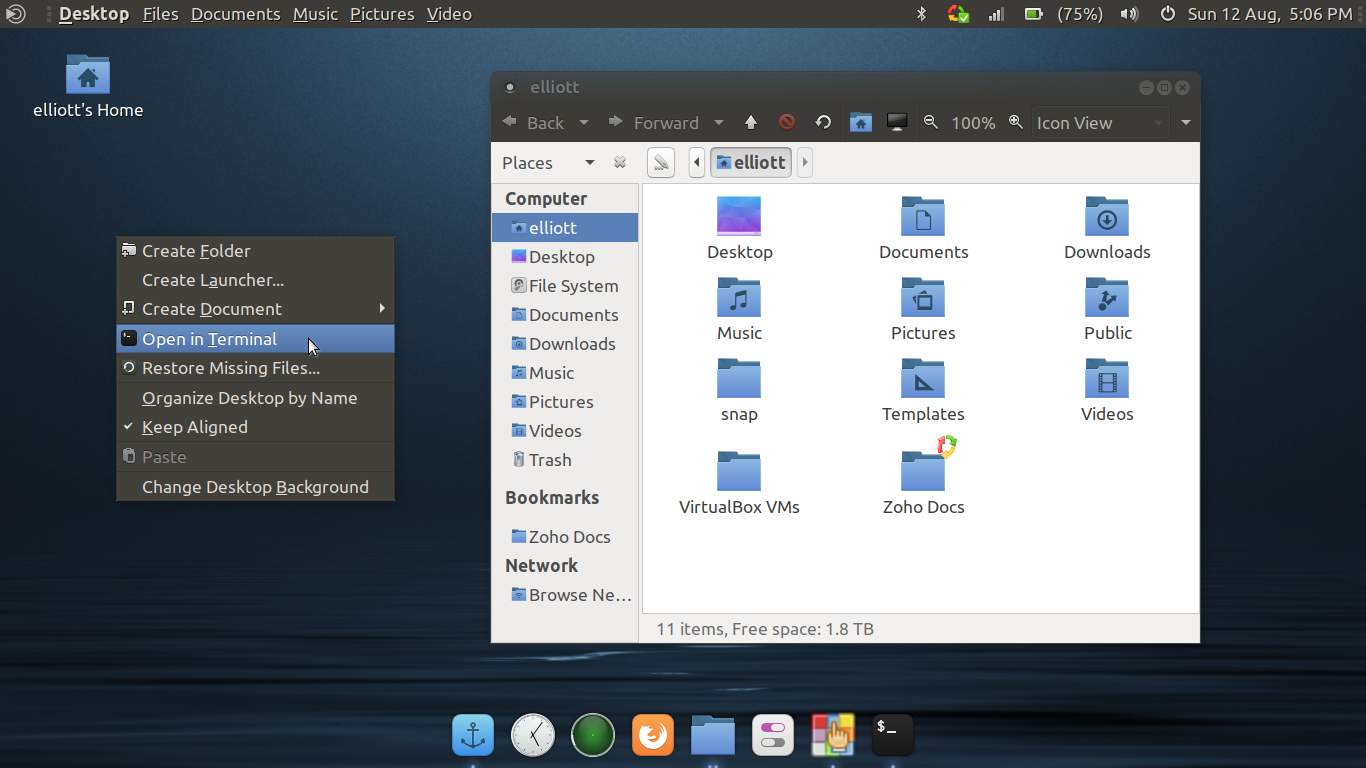Open the volume indicator
Image resolution: width=1366 pixels, height=768 pixels.
point(1130,14)
